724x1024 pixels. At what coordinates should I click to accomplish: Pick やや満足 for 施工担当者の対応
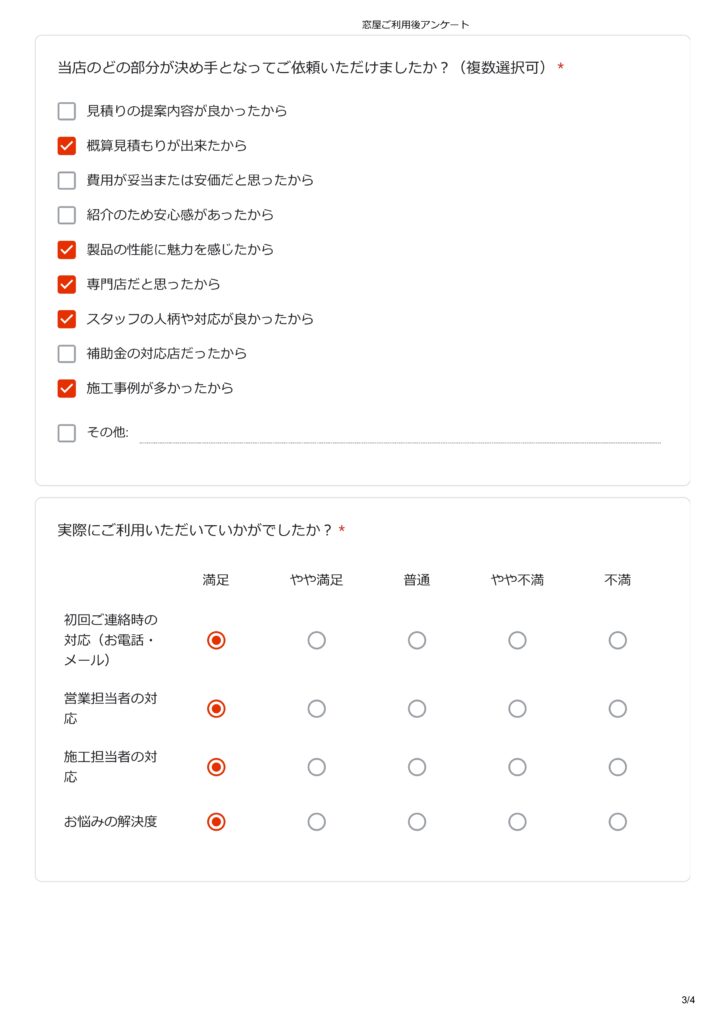pyautogui.click(x=316, y=767)
